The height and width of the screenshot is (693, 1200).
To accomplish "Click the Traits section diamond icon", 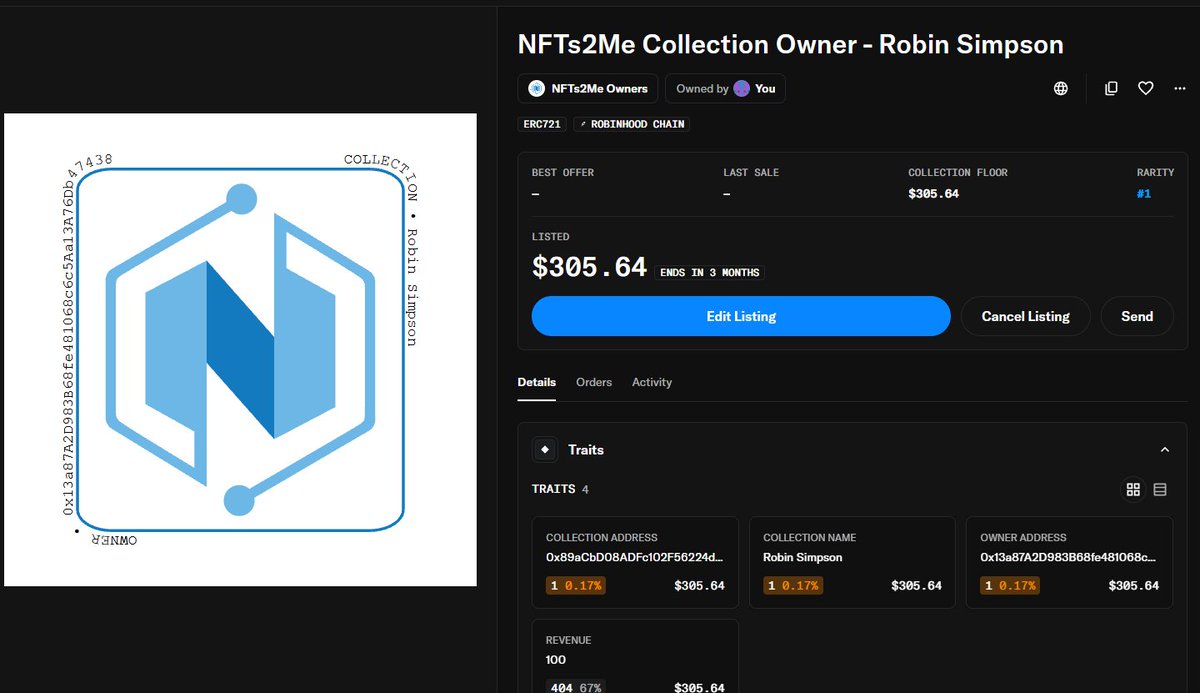I will [545, 450].
